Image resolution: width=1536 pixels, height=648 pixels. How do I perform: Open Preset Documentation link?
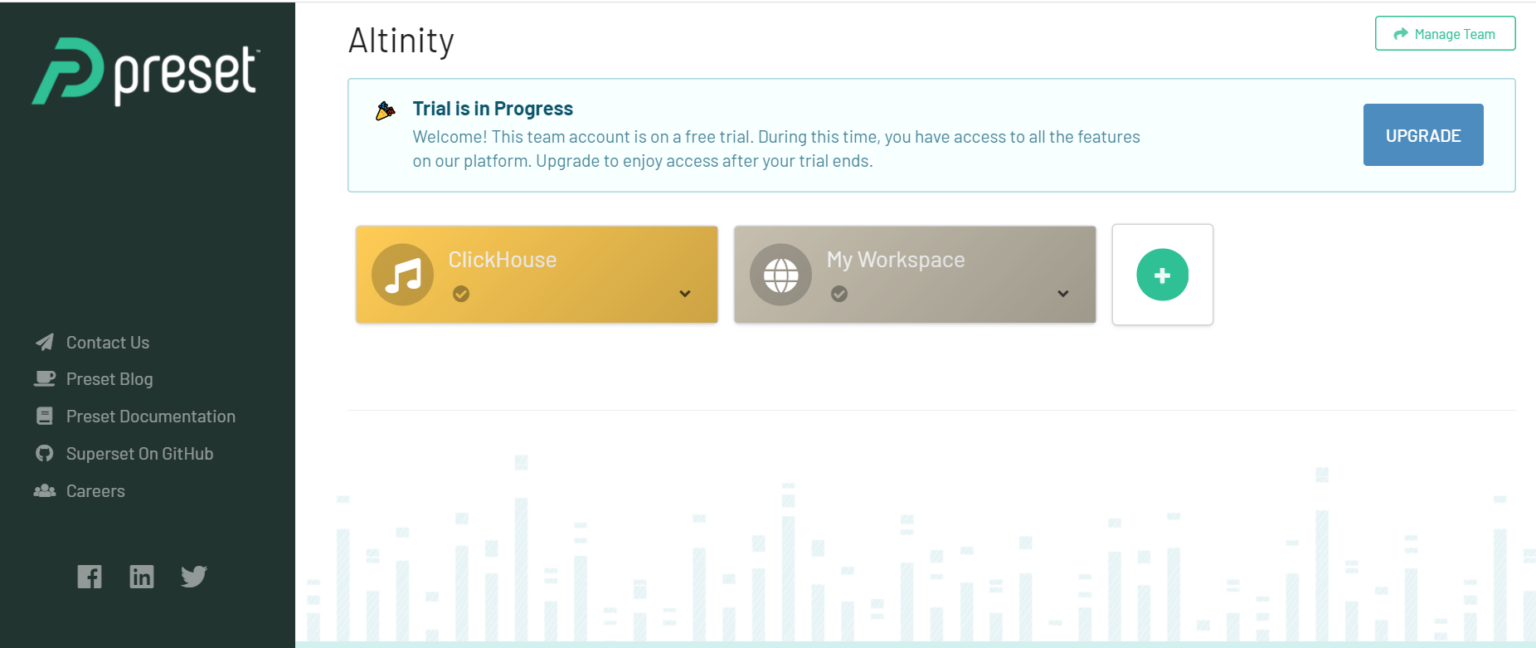pos(150,416)
